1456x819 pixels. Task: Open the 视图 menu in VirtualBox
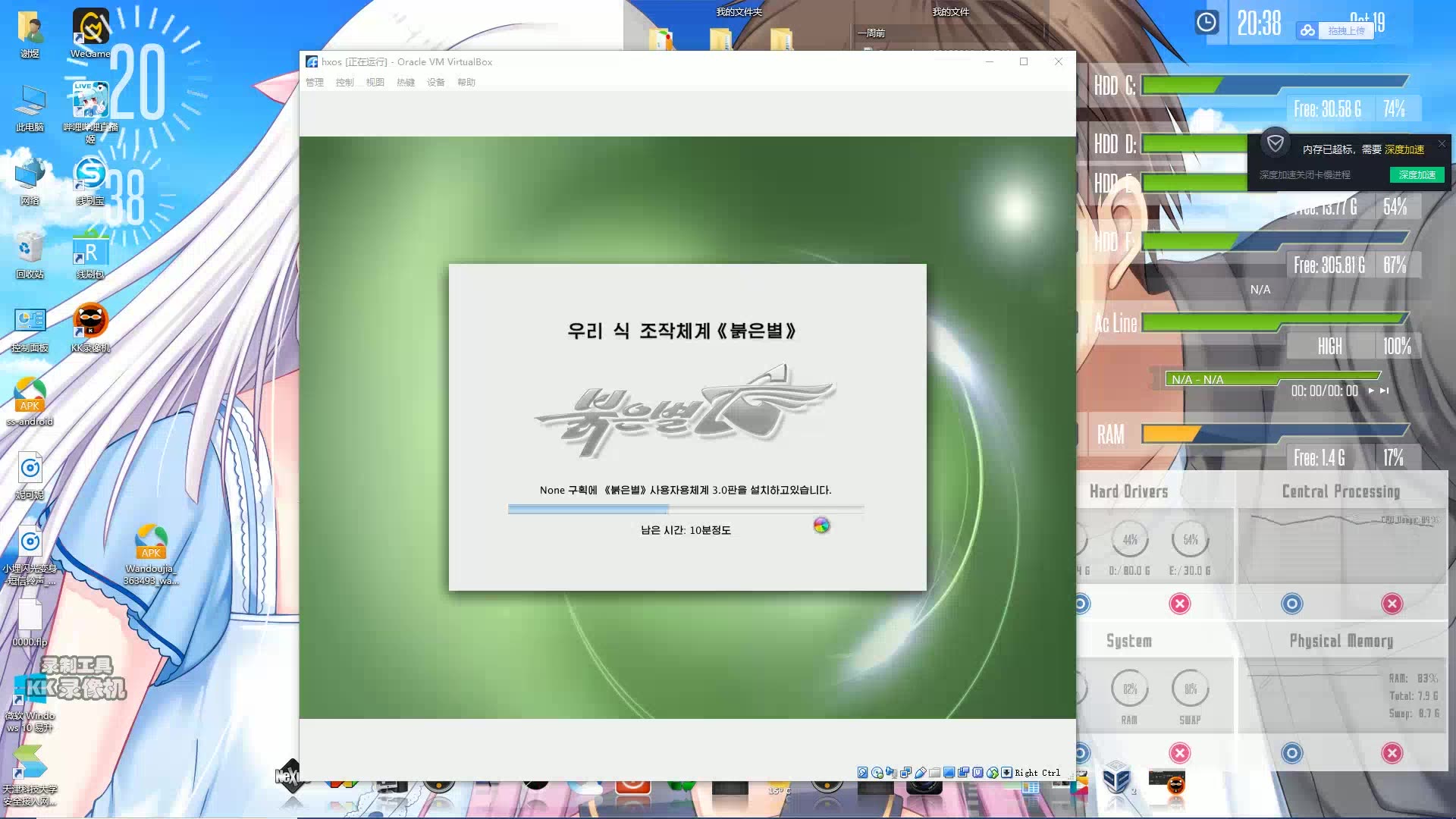(375, 83)
